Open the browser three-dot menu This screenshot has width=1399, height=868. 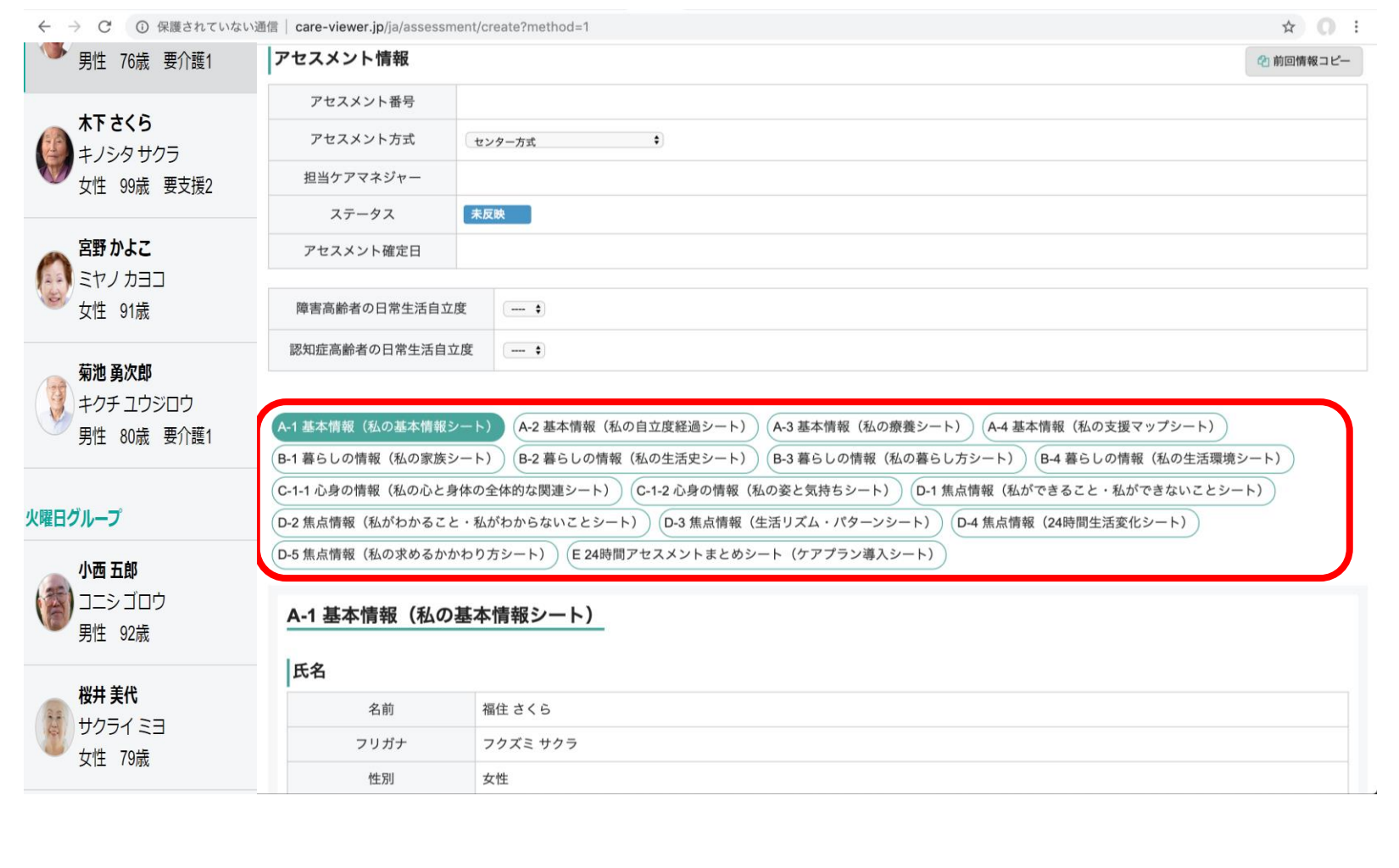point(1357,27)
